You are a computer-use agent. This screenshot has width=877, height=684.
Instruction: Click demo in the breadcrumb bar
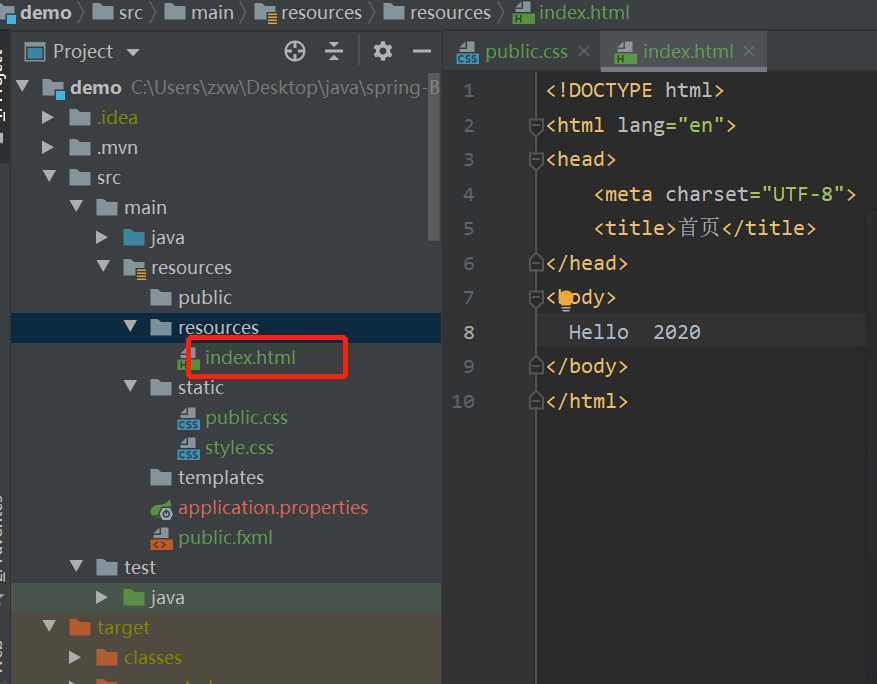click(45, 12)
